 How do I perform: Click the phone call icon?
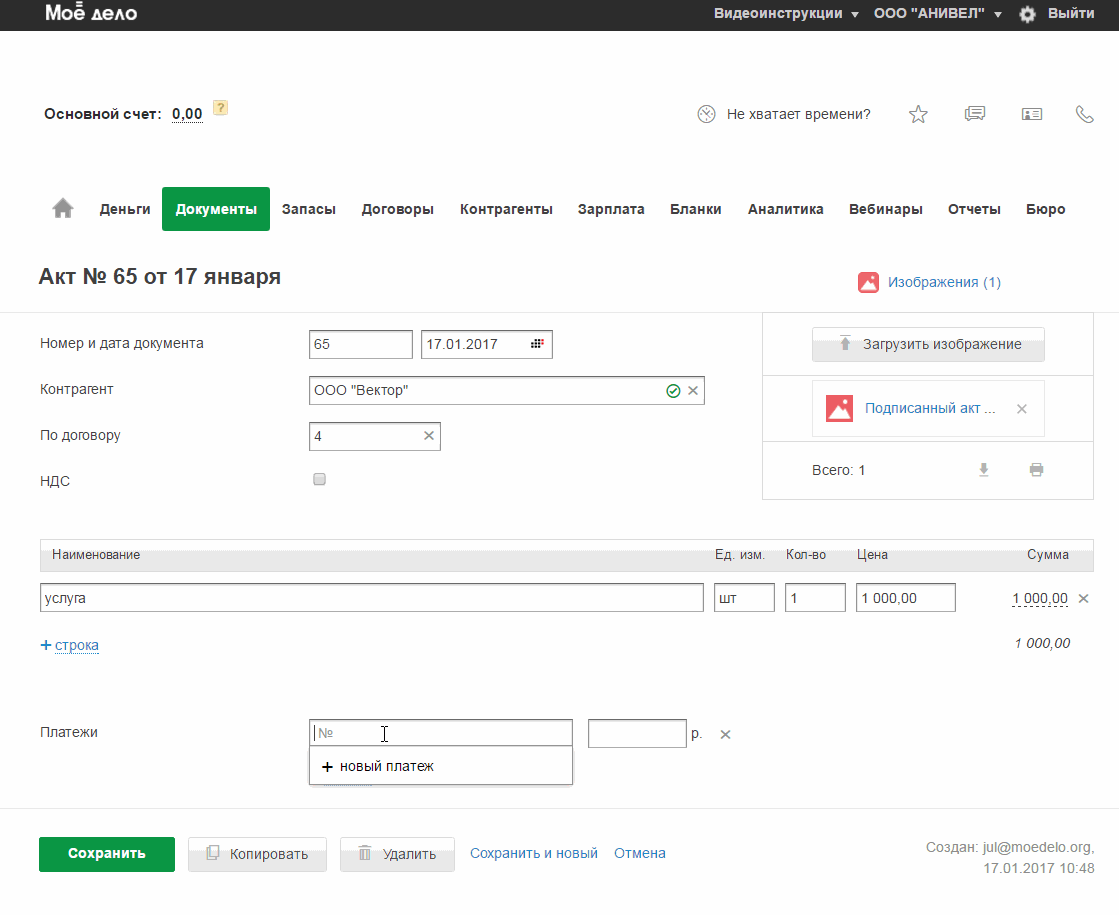[x=1084, y=114]
